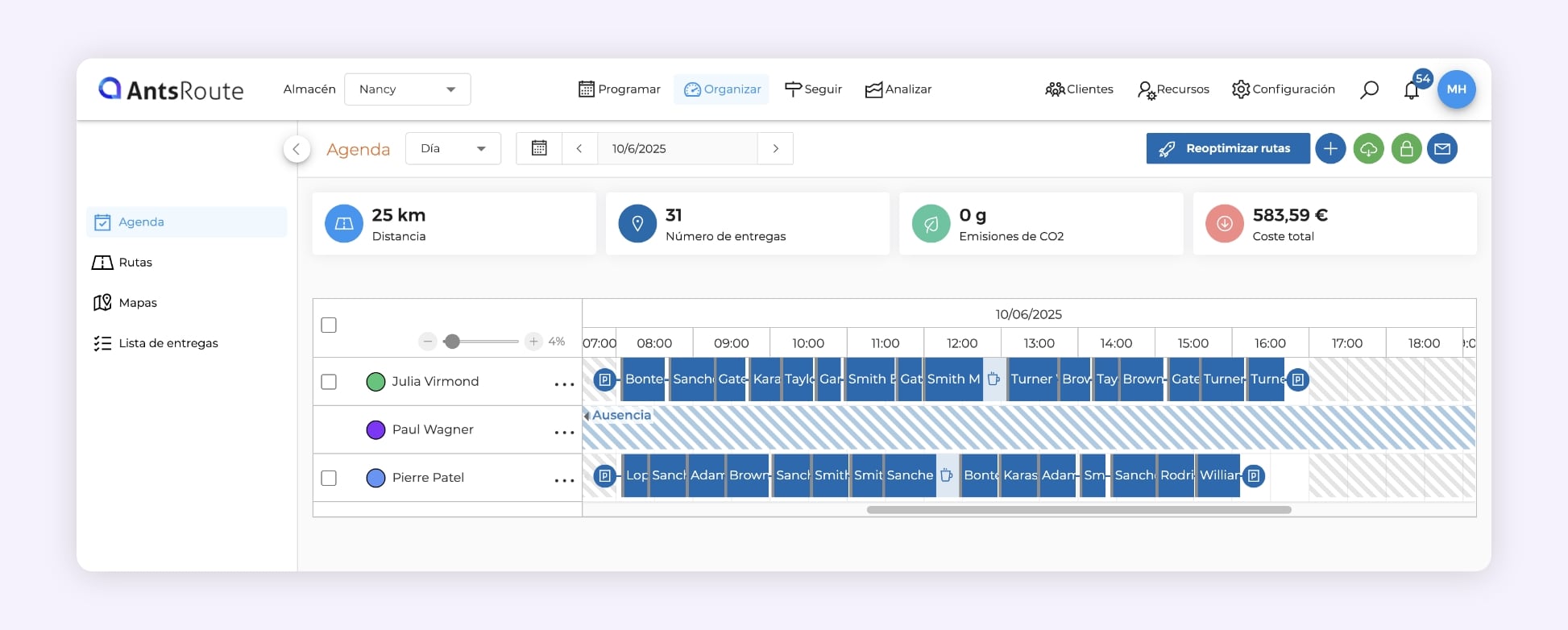The width and height of the screenshot is (1568, 630).
Task: Tick the checkbox for Julia Virmond
Action: click(x=329, y=382)
